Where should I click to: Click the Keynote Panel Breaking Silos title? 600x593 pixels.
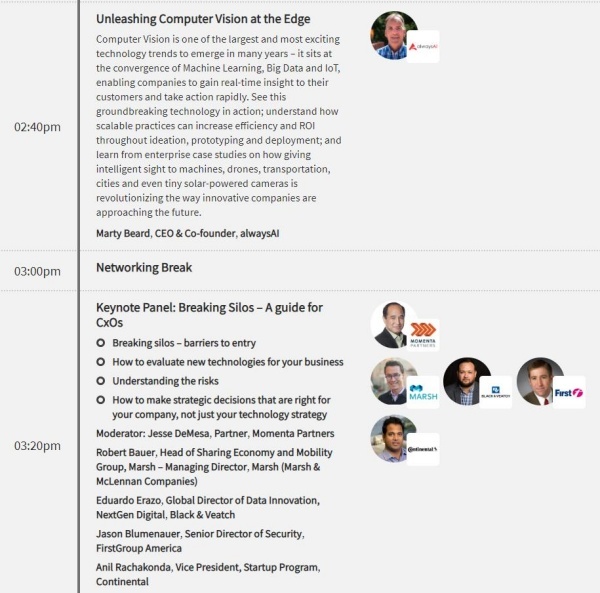point(209,315)
